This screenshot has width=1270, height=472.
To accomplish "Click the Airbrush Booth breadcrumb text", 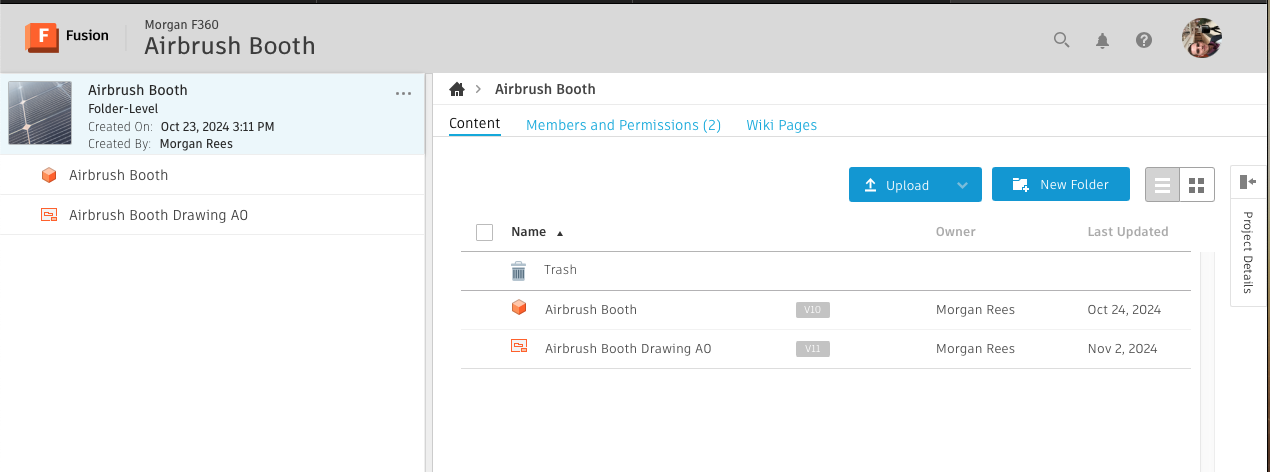I will point(545,89).
